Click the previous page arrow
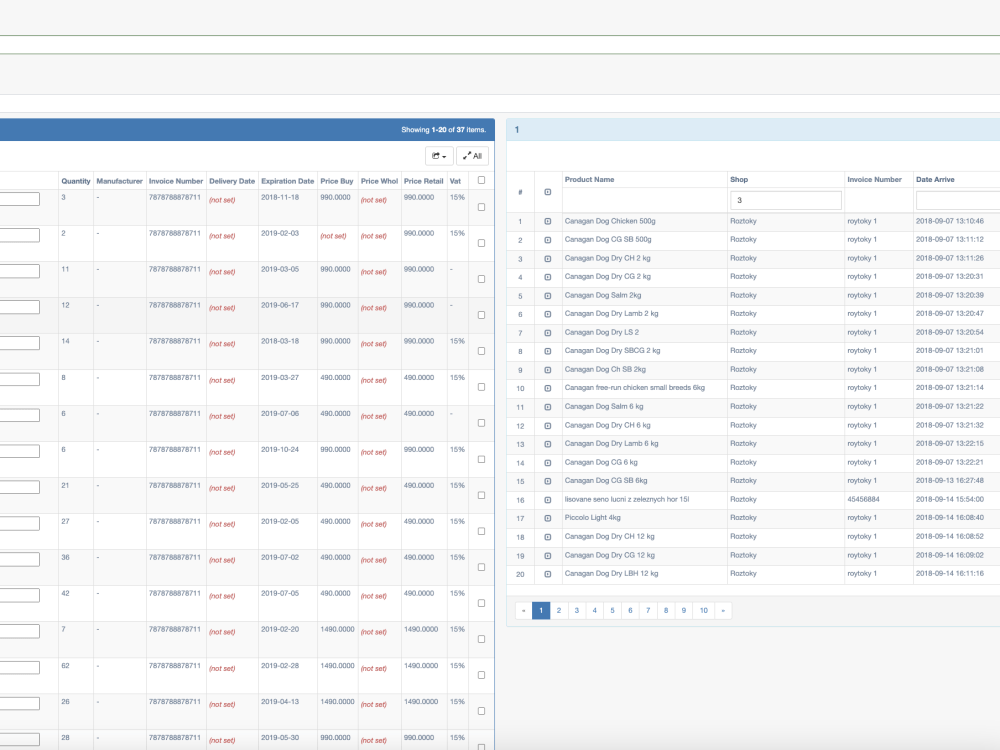The height and width of the screenshot is (750, 1000). click(x=524, y=610)
